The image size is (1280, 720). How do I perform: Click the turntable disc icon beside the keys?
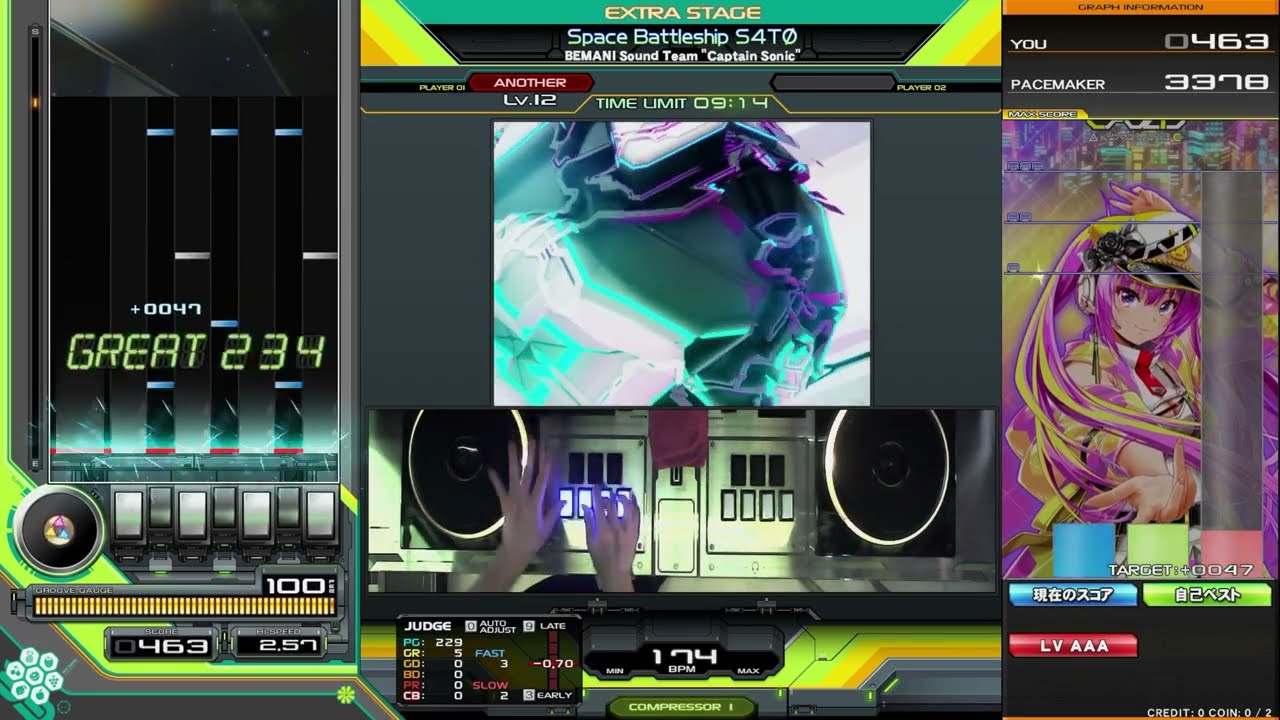pos(59,529)
